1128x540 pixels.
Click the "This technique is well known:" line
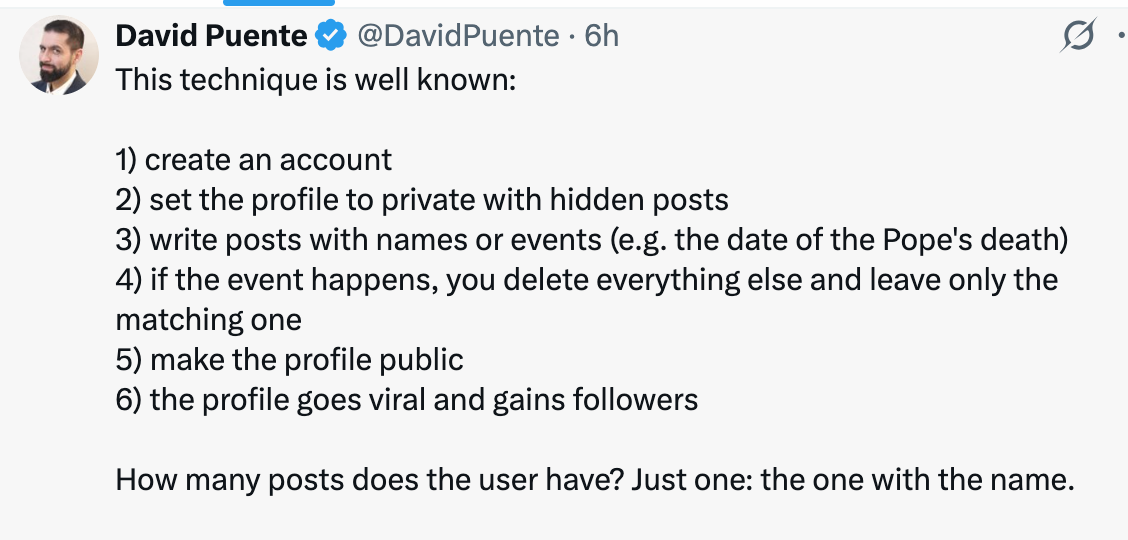coord(315,79)
